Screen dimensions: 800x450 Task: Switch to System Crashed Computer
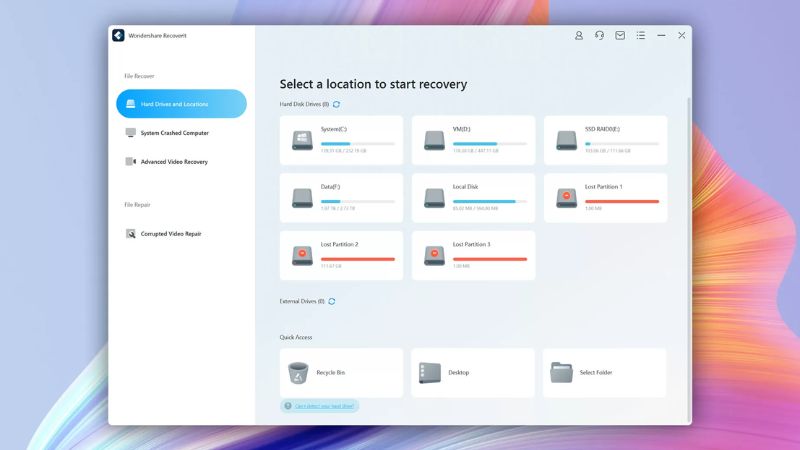coord(174,133)
